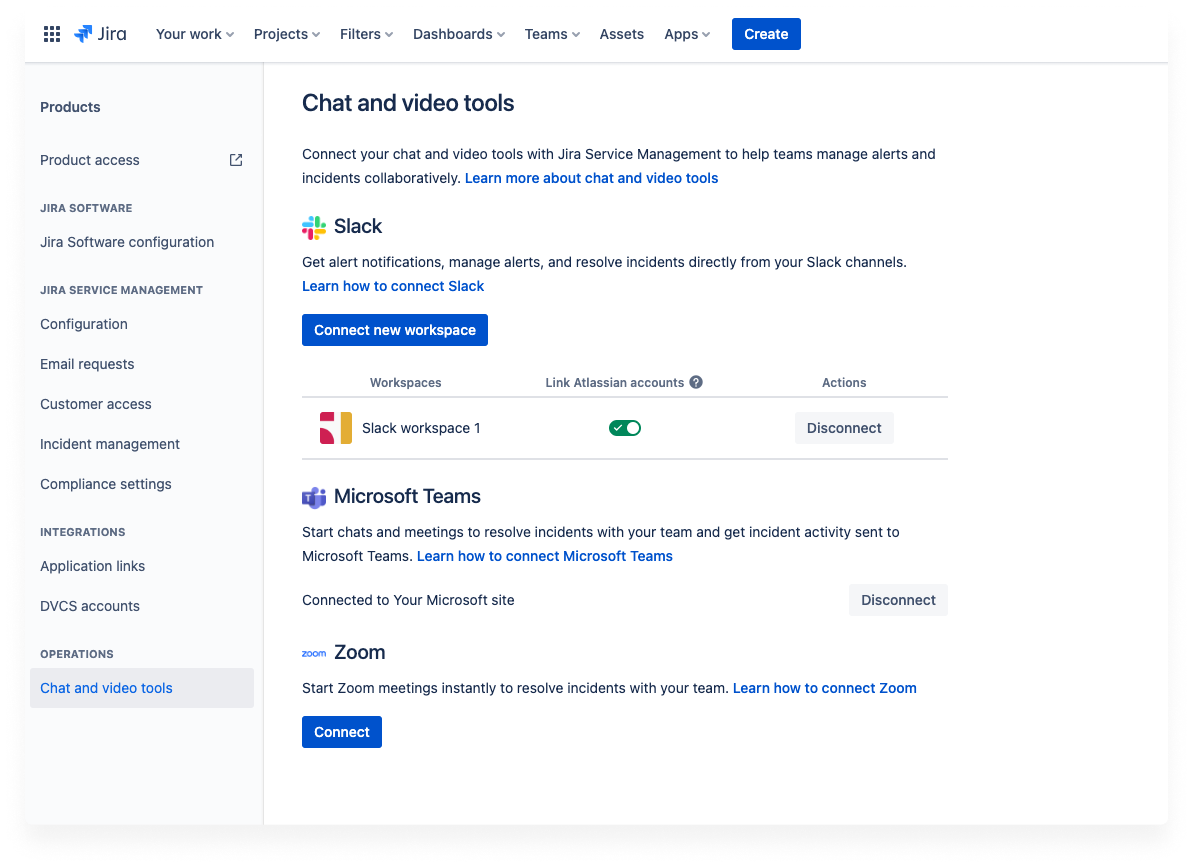This screenshot has height=868, width=1193.
Task: Click the Zoom logo icon
Action: (314, 653)
